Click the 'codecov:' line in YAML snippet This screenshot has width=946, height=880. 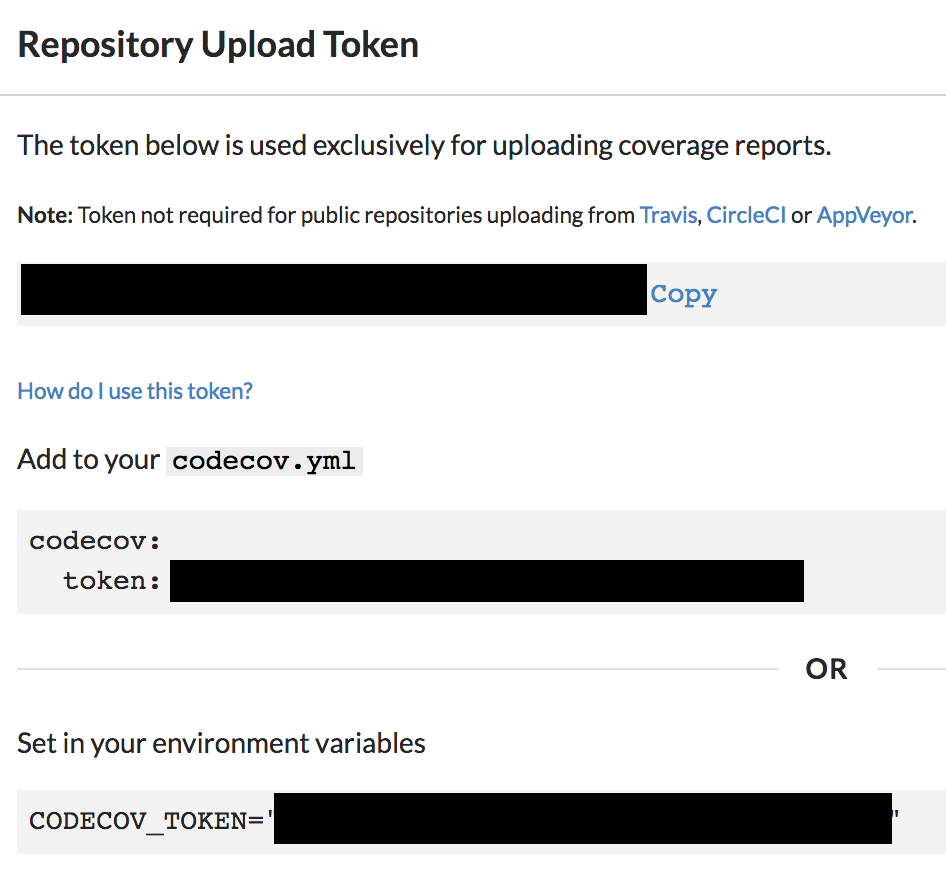(95, 541)
